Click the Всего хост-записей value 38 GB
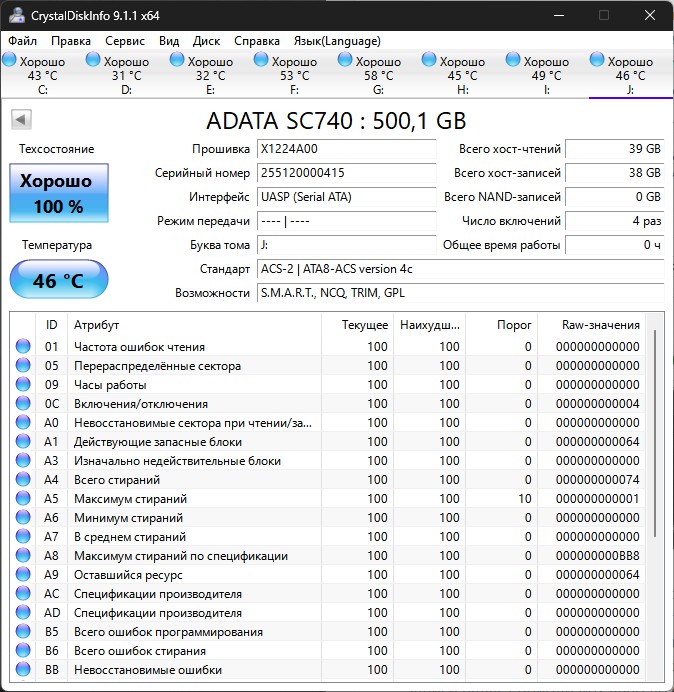 click(x=615, y=173)
